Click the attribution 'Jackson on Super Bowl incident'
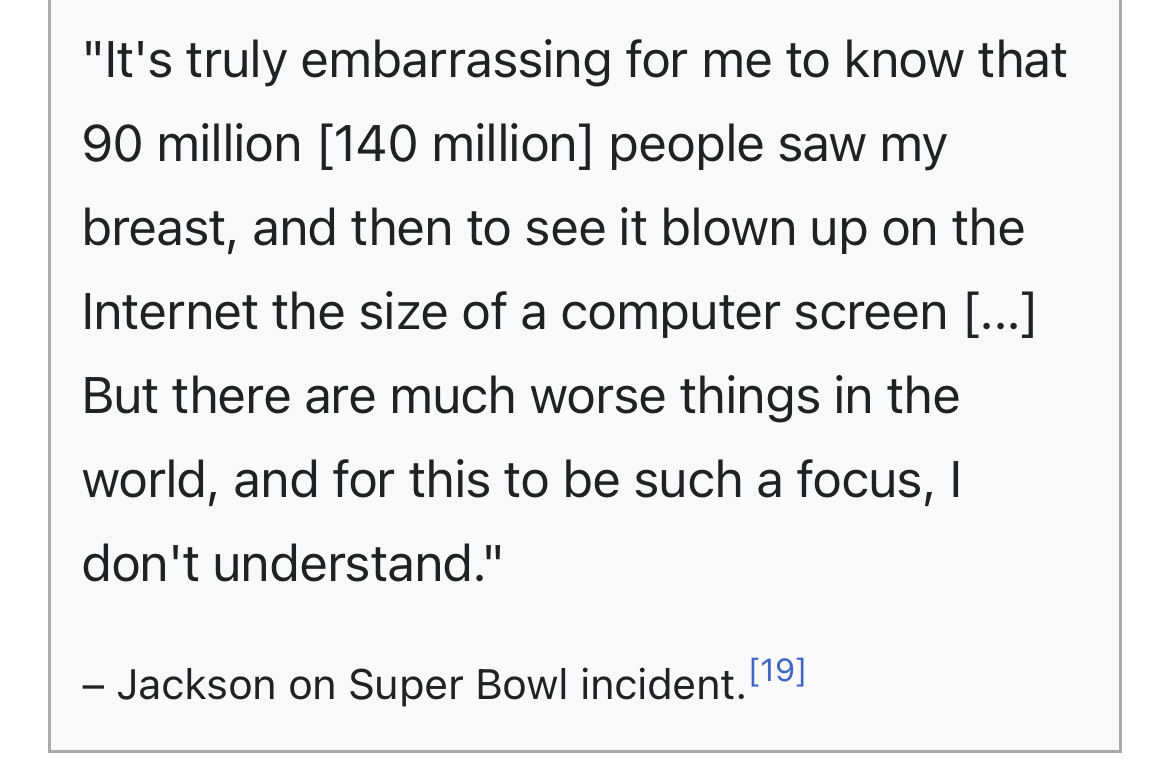 click(x=431, y=685)
